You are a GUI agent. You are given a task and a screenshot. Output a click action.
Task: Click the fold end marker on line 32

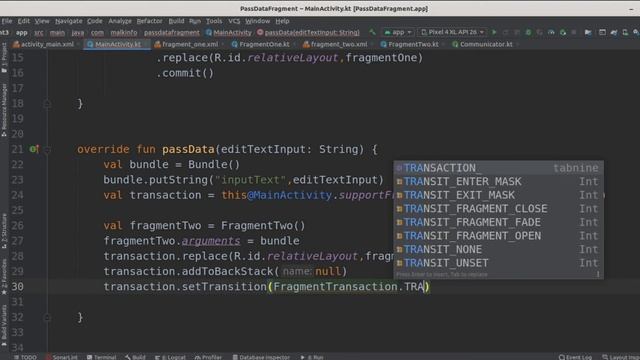point(47,318)
